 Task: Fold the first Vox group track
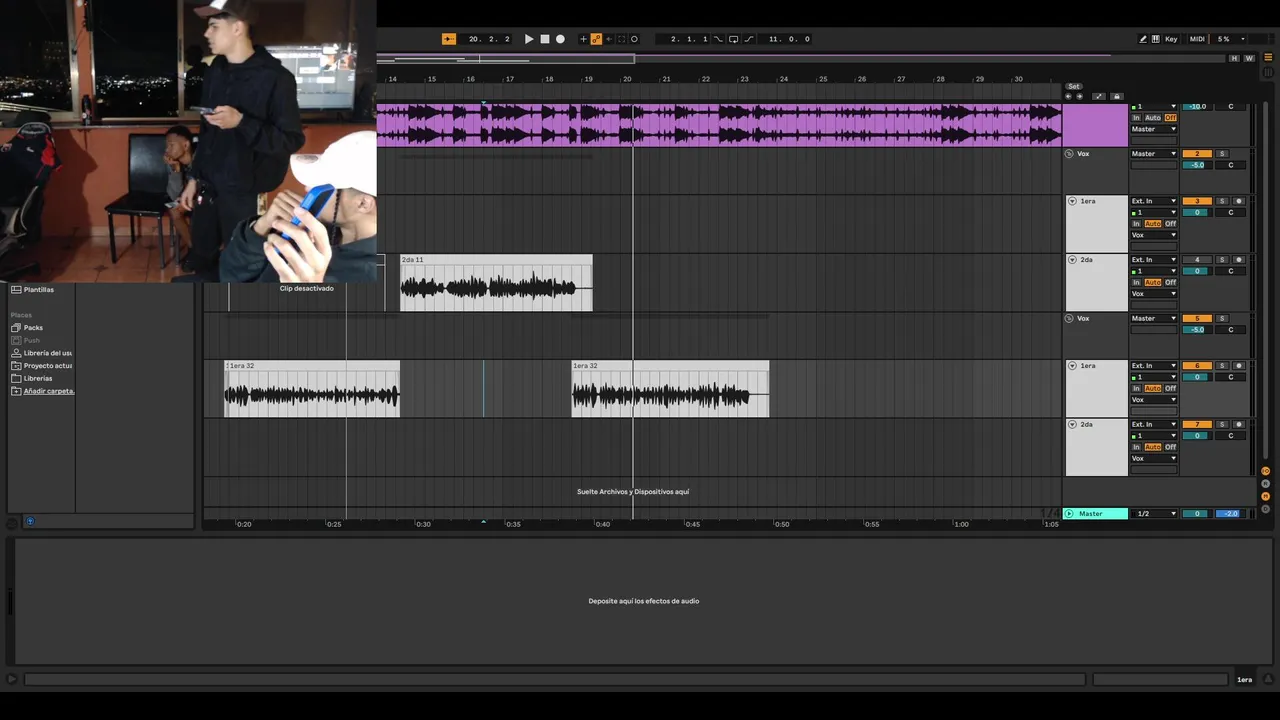[1069, 154]
